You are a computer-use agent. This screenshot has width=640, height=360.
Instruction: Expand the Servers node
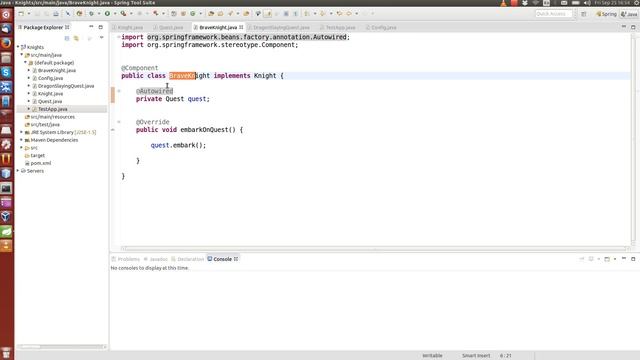click(18, 171)
